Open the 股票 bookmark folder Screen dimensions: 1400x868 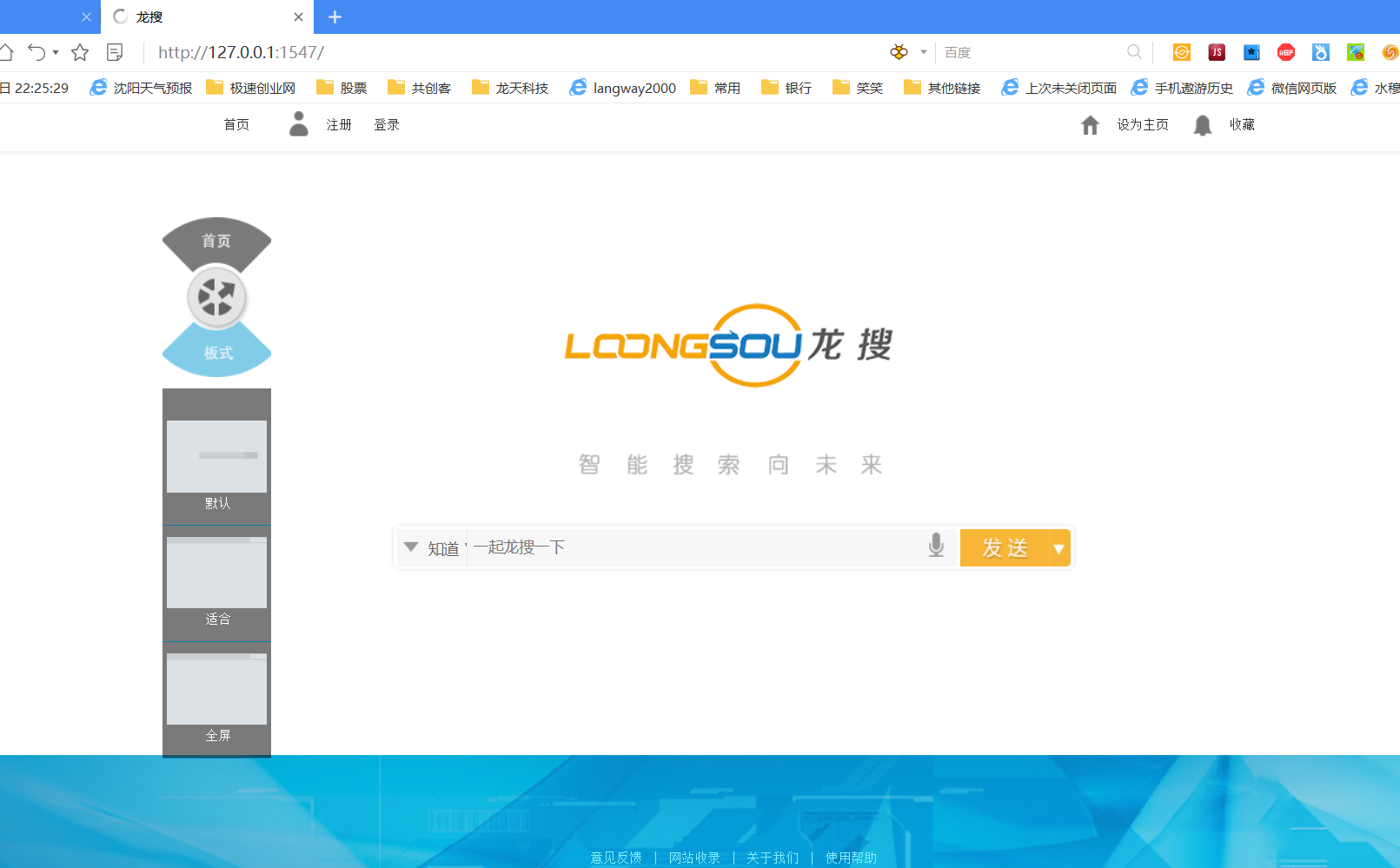pyautogui.click(x=342, y=88)
